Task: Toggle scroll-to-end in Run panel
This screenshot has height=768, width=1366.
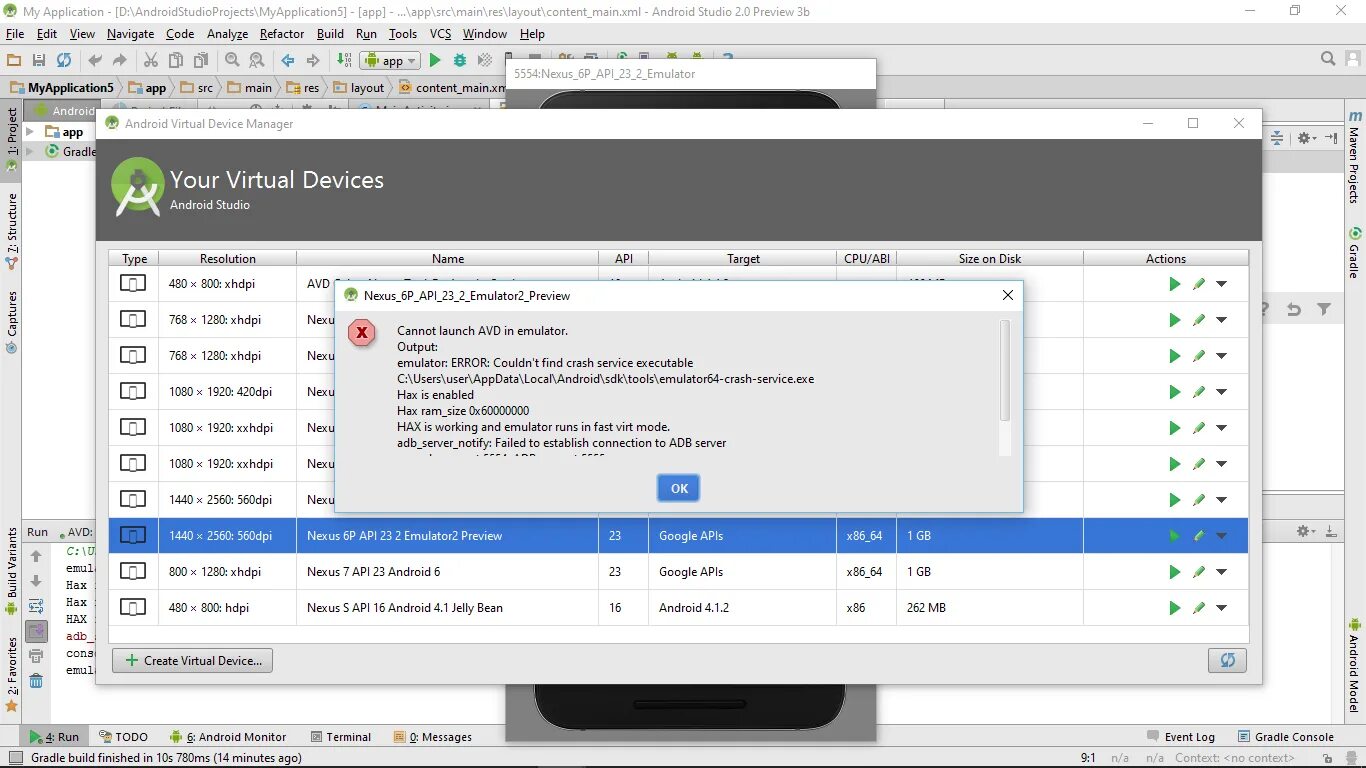Action: pos(36,631)
